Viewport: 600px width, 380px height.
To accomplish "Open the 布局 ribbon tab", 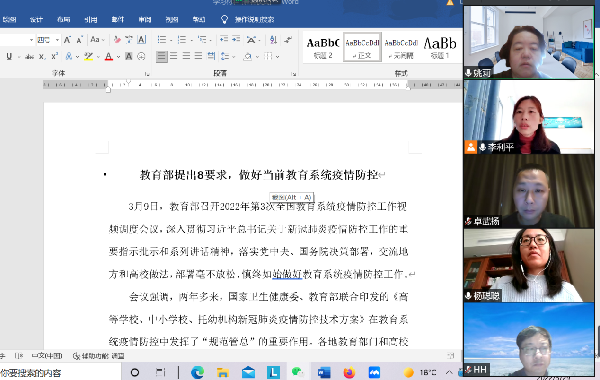I will (64, 19).
